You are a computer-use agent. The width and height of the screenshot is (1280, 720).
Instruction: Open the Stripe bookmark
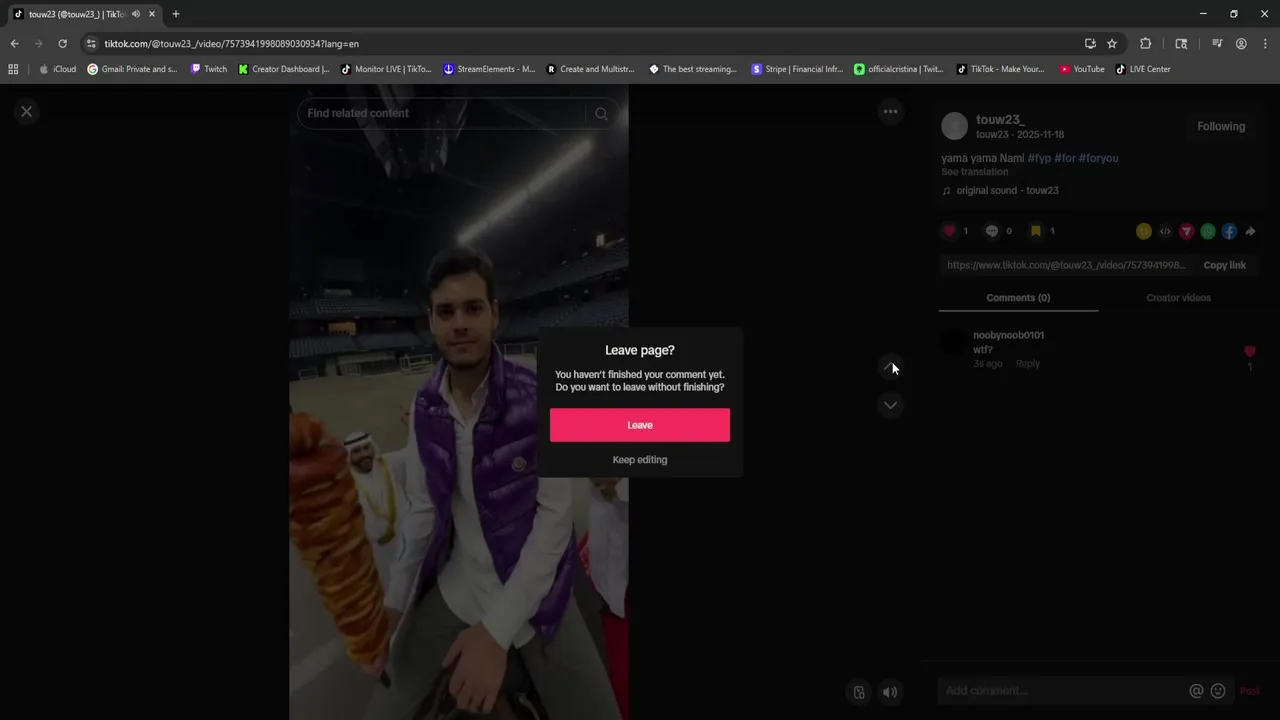coord(797,69)
